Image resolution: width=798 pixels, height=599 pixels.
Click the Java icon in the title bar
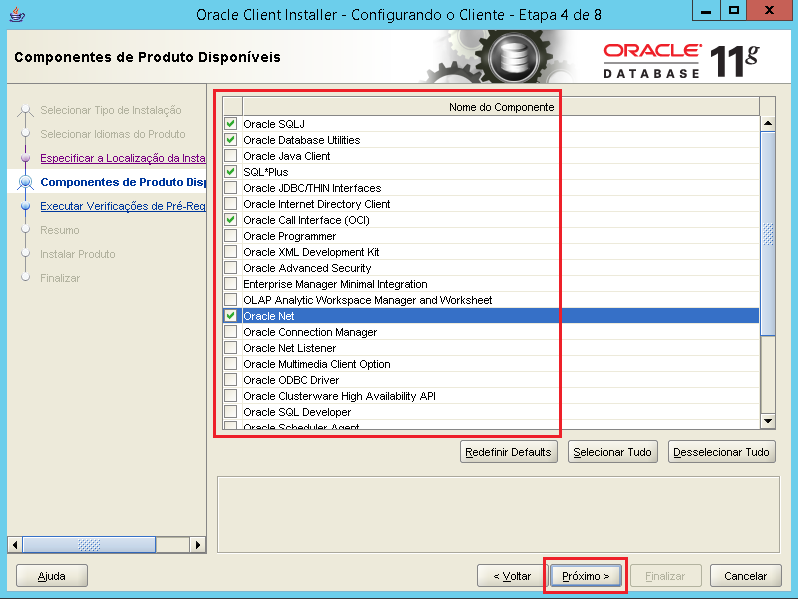coord(17,15)
